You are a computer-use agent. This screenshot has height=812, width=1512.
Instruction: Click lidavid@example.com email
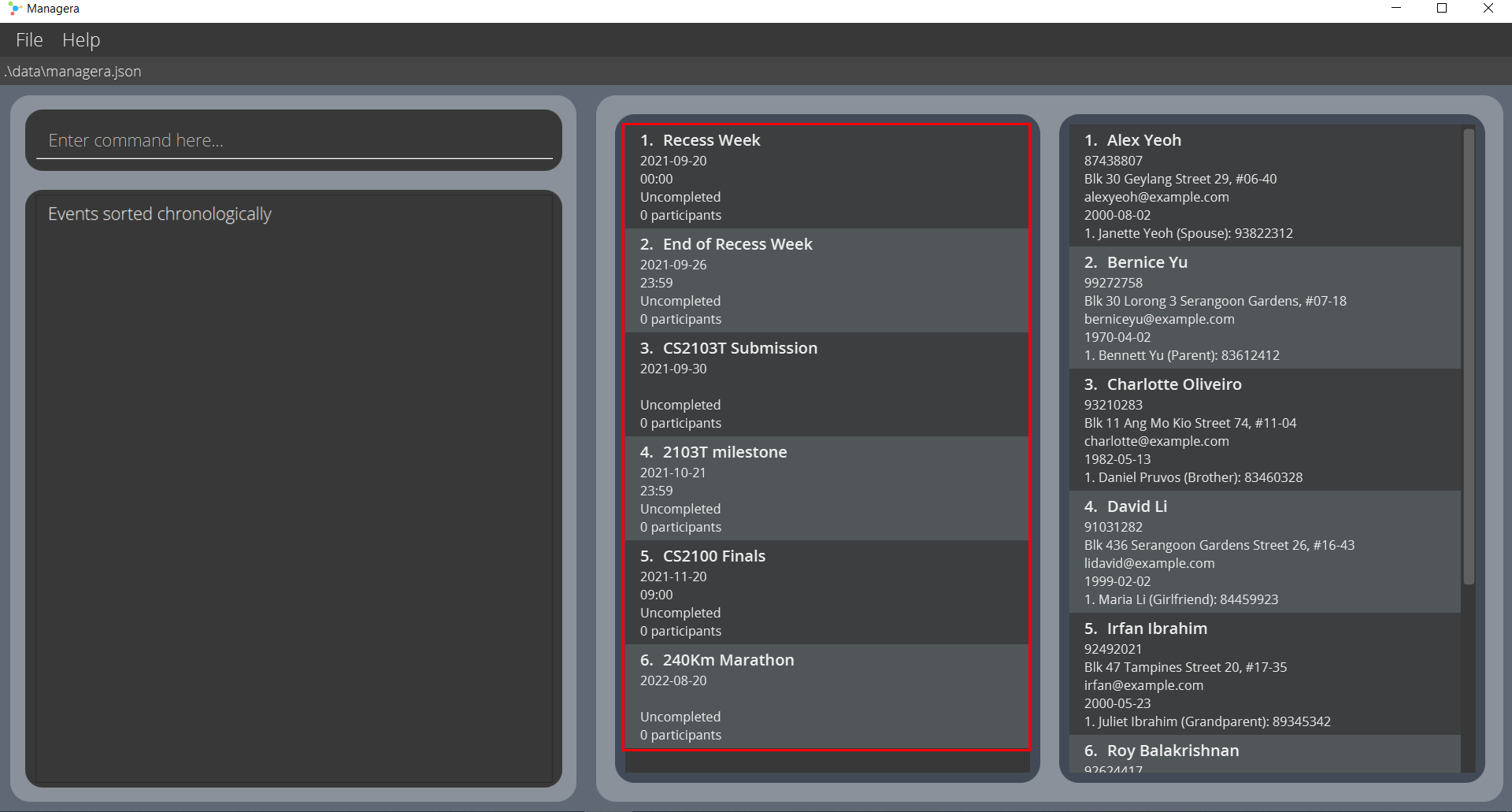[1149, 563]
